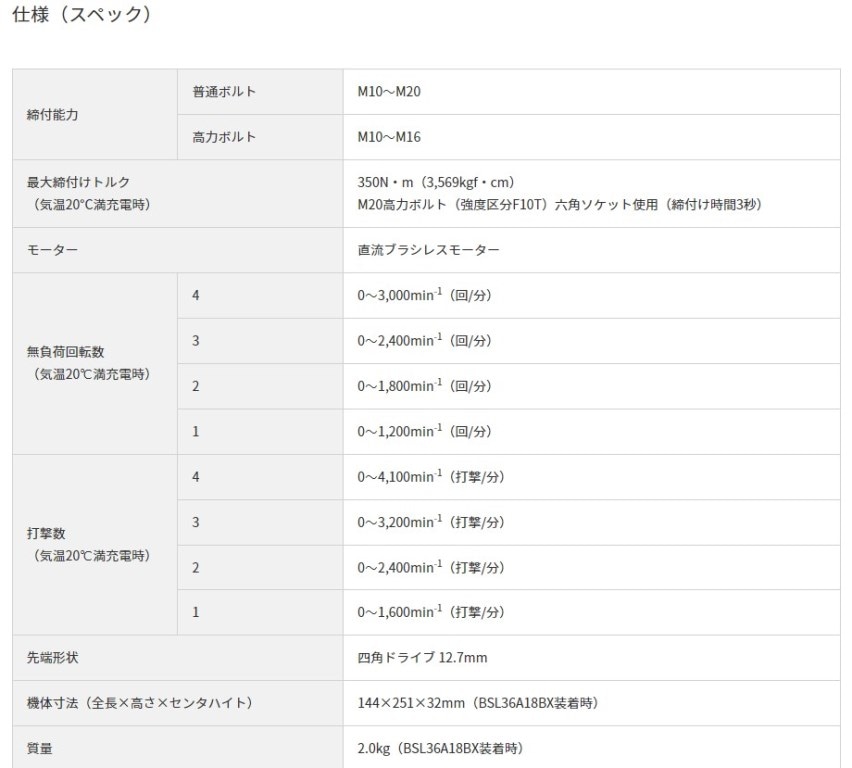Click the モーター row label
The height and width of the screenshot is (768, 852).
[x=52, y=250]
